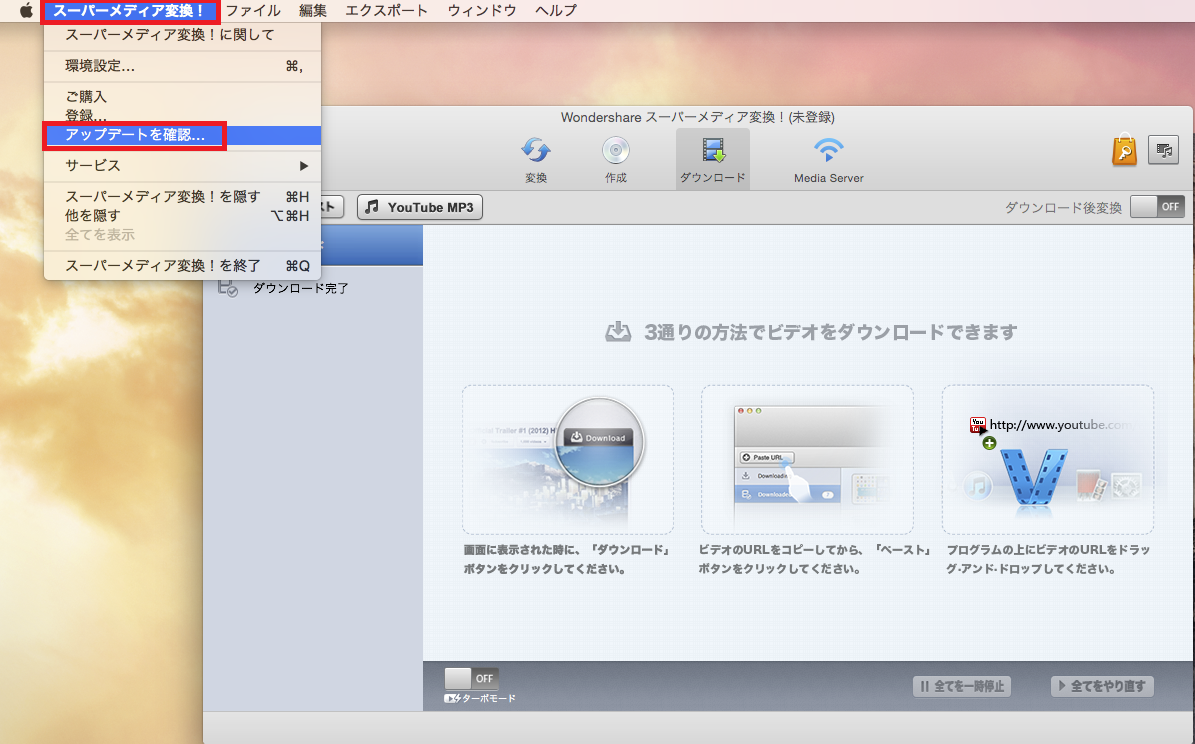
Task: Choose スーパーメディア変換！に関して from the menu
Action: click(182, 35)
